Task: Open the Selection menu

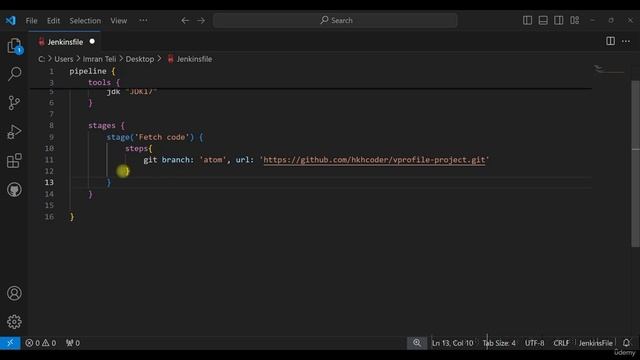Action: pos(85,20)
